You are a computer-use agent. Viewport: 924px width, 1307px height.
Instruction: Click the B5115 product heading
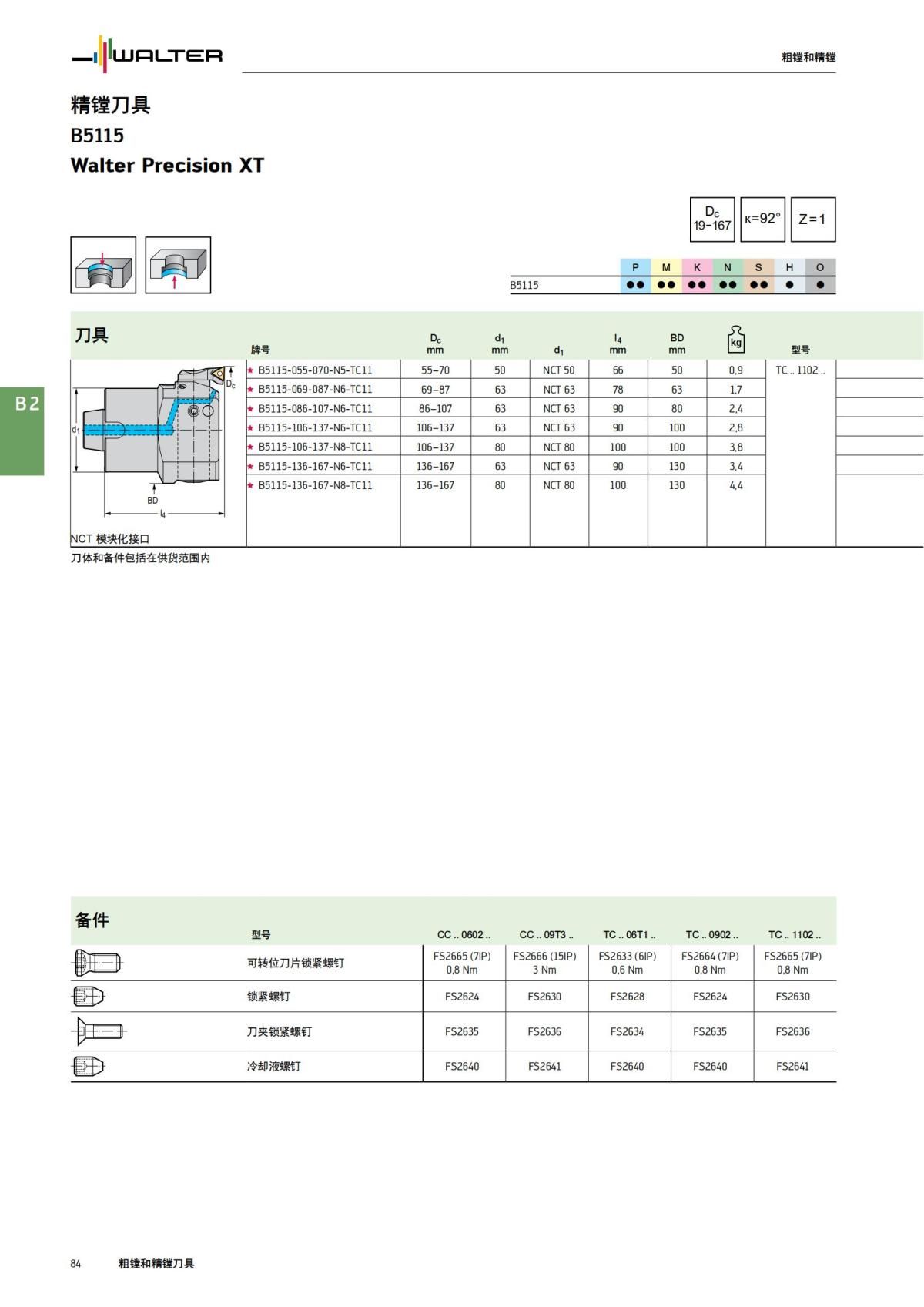(x=97, y=136)
